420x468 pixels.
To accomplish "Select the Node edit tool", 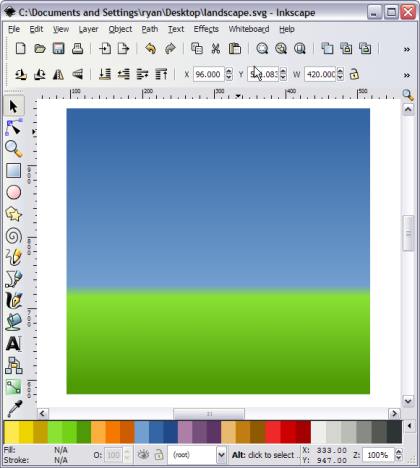I will (x=14, y=127).
